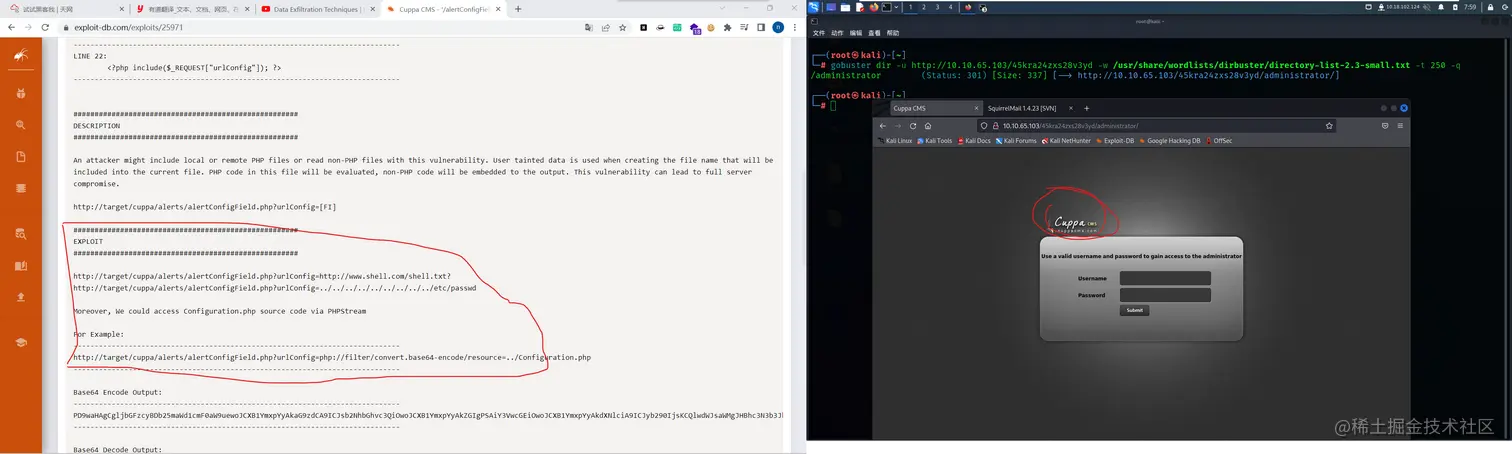This screenshot has height=454, width=1512.
Task: Click Submit button on Cuppa login
Action: pyautogui.click(x=1134, y=311)
